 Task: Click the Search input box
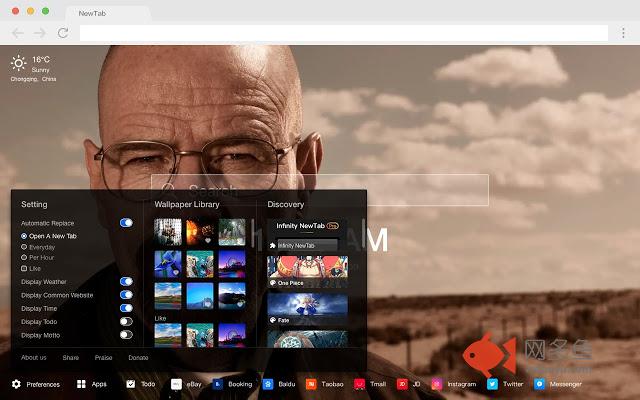pyautogui.click(x=320, y=190)
